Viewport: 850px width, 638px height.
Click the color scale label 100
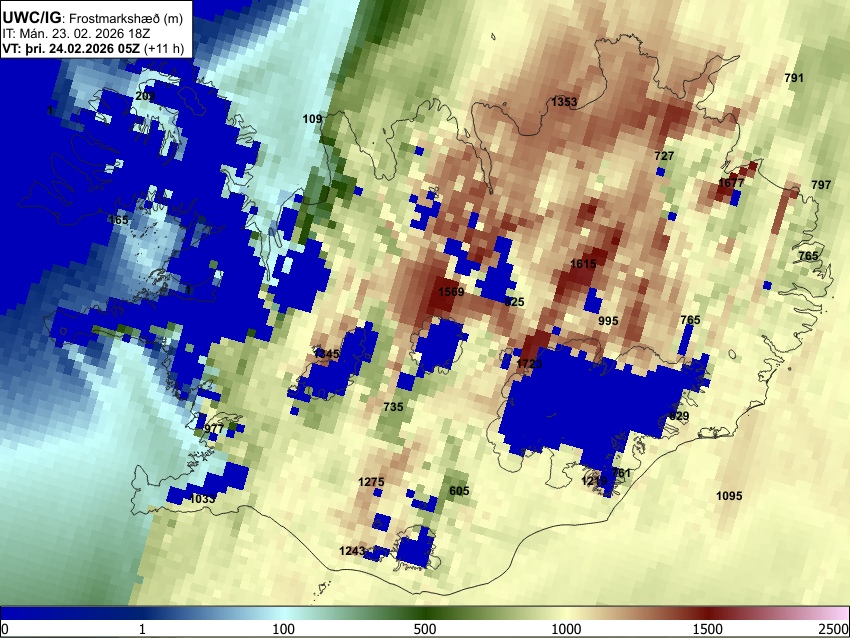284,629
